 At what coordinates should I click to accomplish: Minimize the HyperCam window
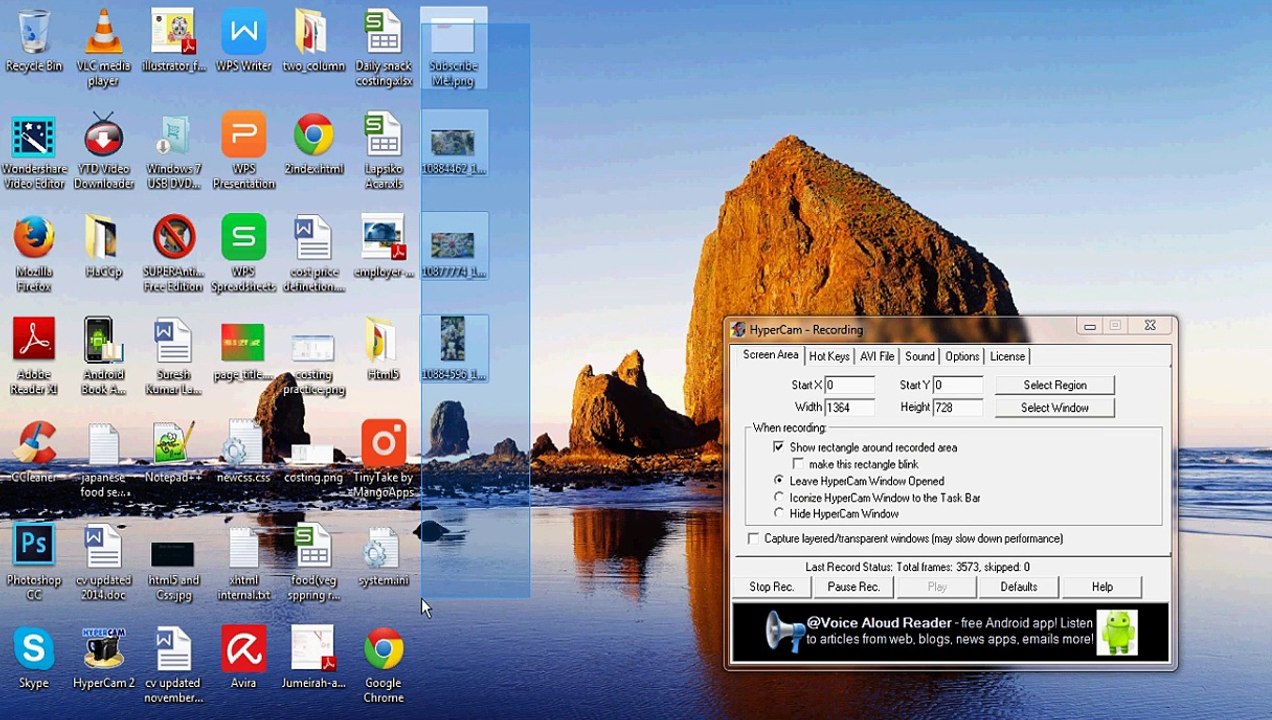1089,326
